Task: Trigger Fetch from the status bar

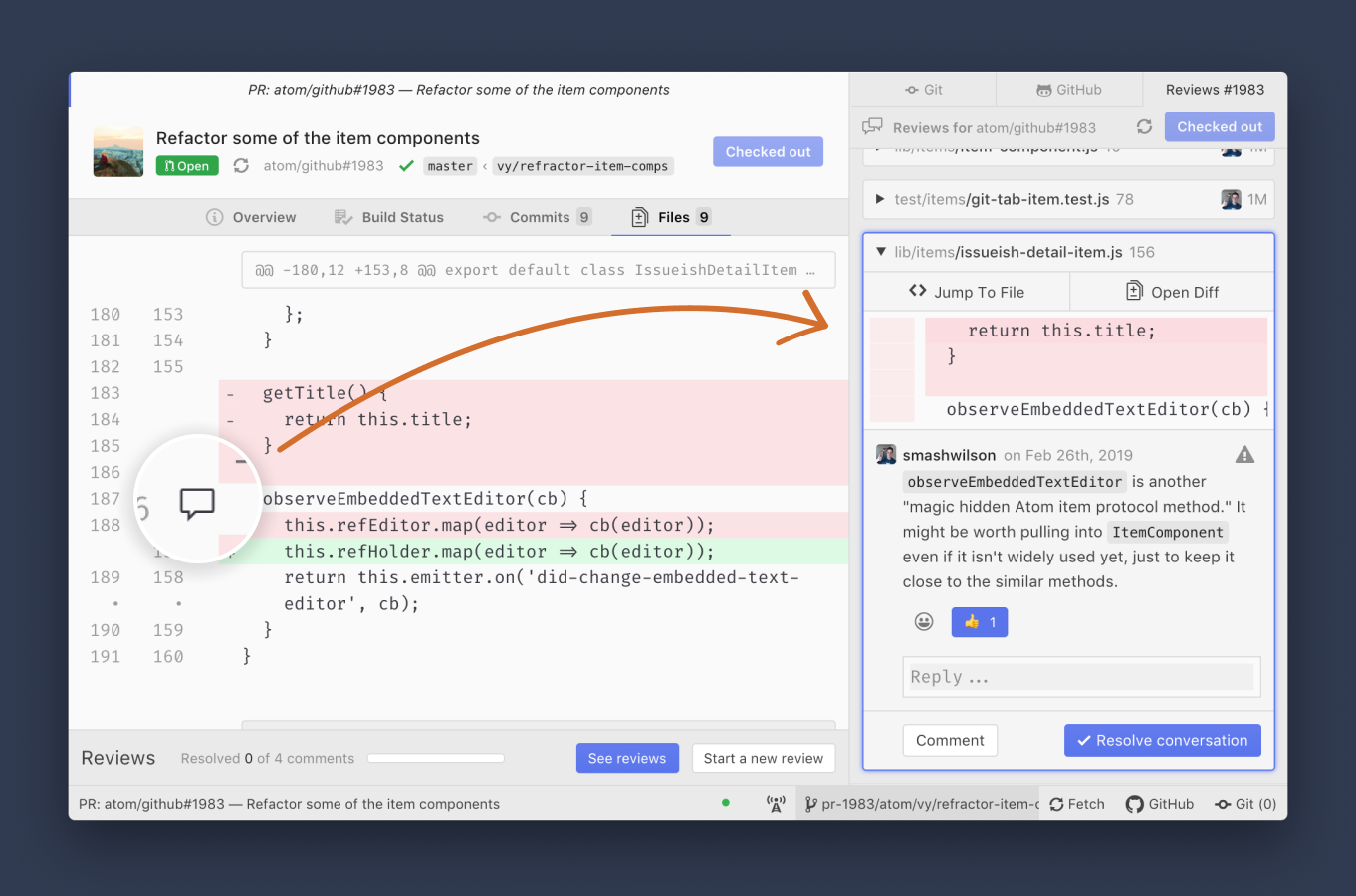Action: pyautogui.click(x=1076, y=803)
